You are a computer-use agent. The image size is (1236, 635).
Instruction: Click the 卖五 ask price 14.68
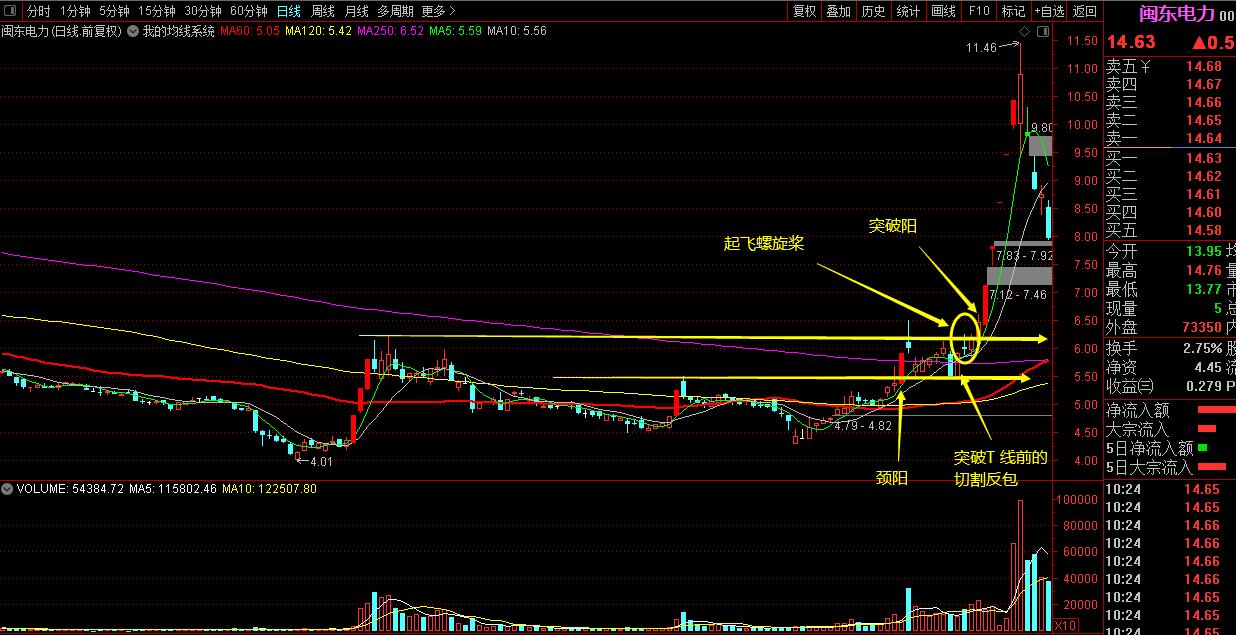click(1203, 67)
